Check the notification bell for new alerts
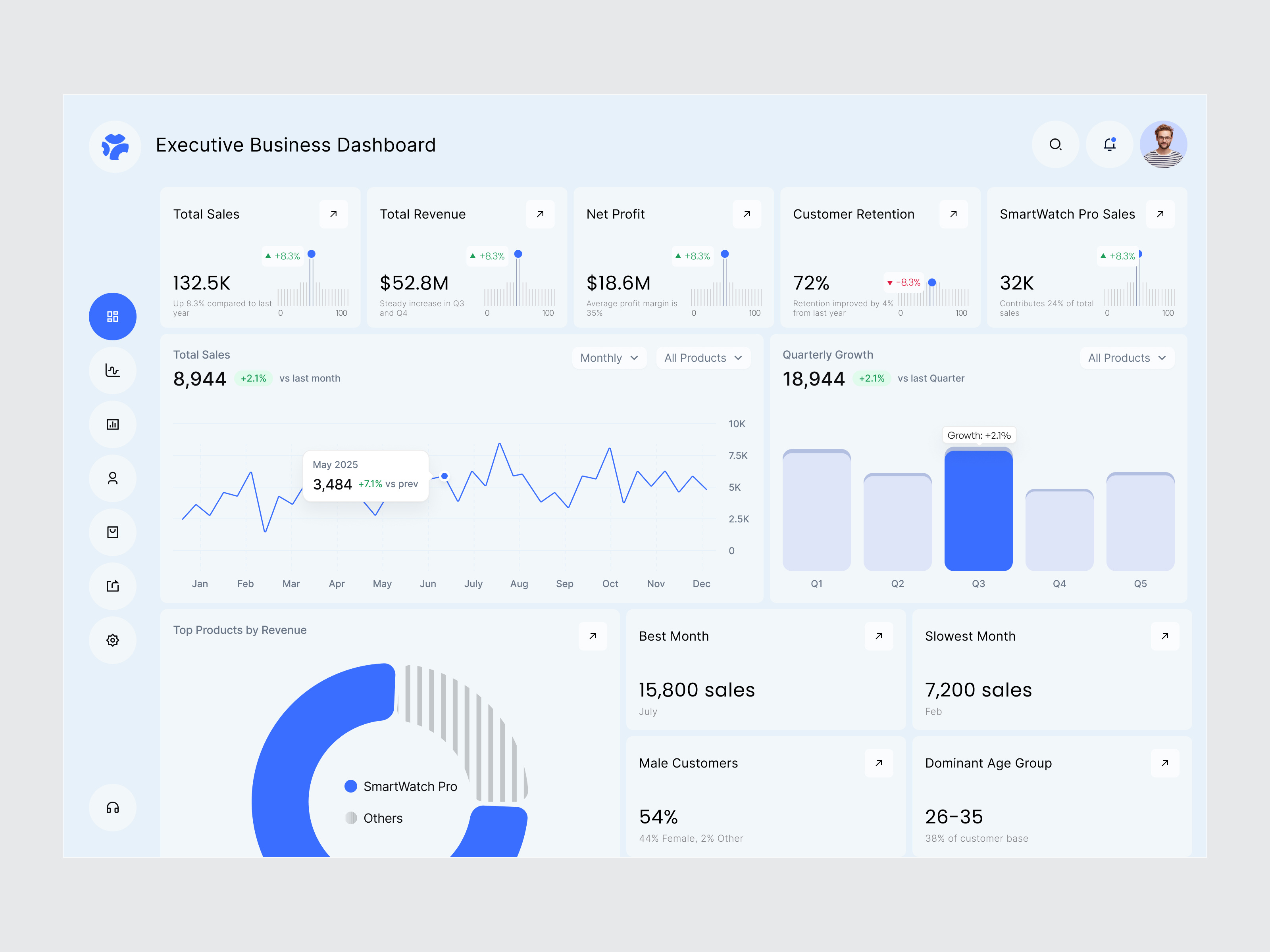This screenshot has height=952, width=1270. point(1109,145)
